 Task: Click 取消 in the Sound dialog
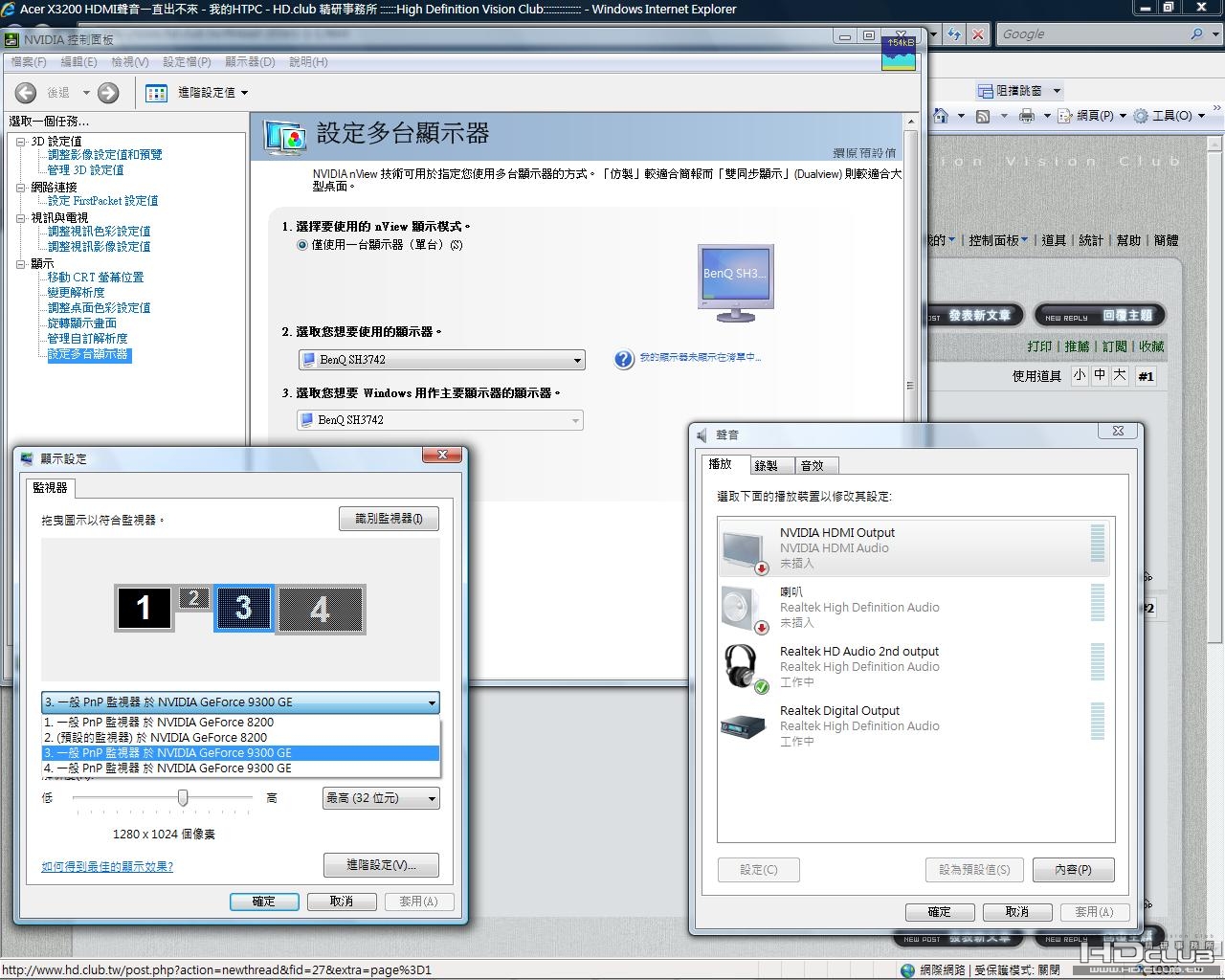tap(1017, 912)
